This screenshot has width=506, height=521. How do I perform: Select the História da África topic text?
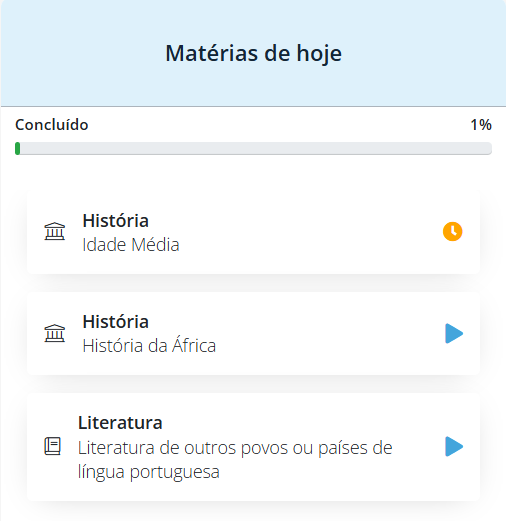pyautogui.click(x=149, y=345)
